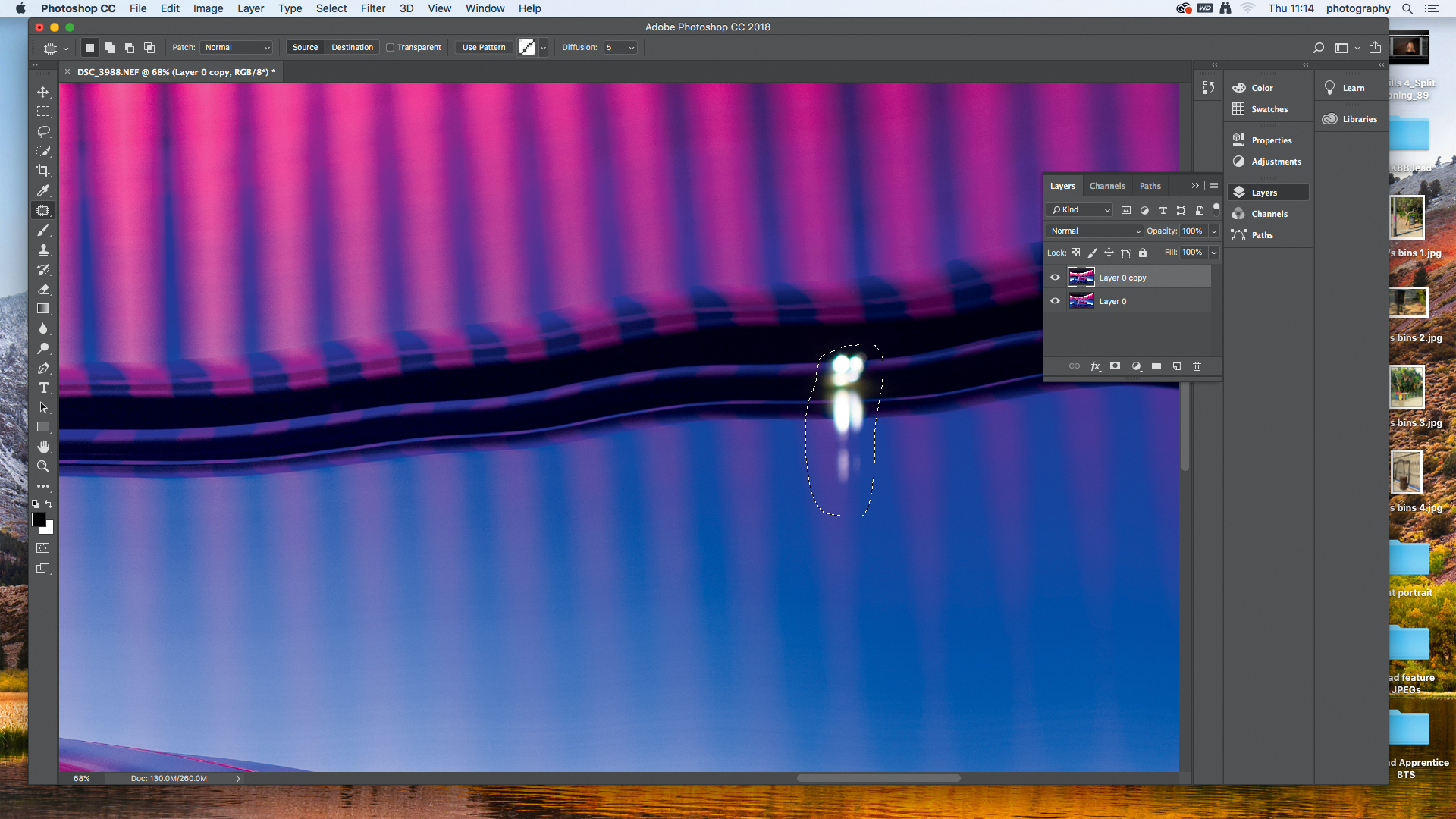Viewport: 1456px width, 819px height.
Task: Open the Patch mode Normal dropdown
Action: [237, 47]
